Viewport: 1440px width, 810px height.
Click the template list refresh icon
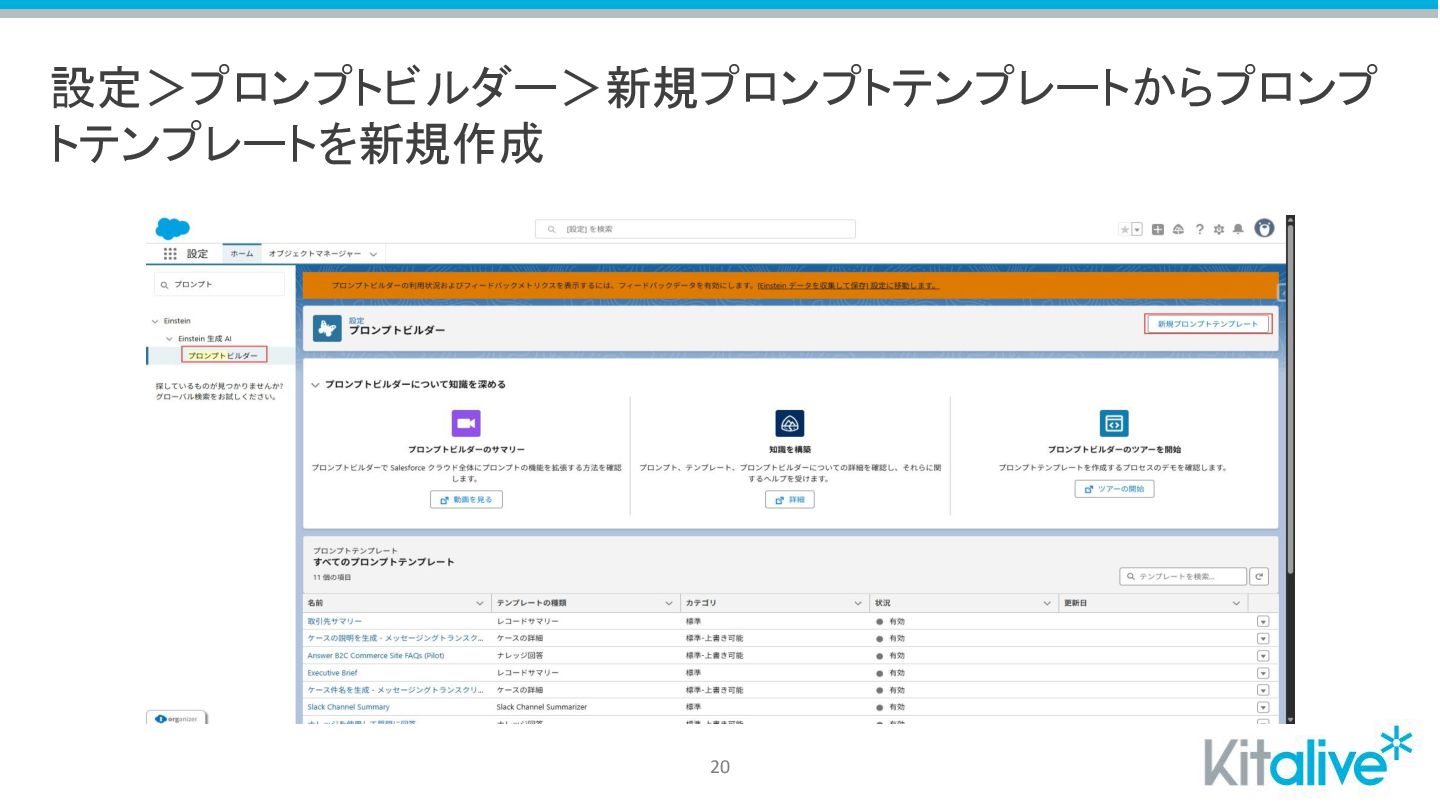coord(1260,576)
